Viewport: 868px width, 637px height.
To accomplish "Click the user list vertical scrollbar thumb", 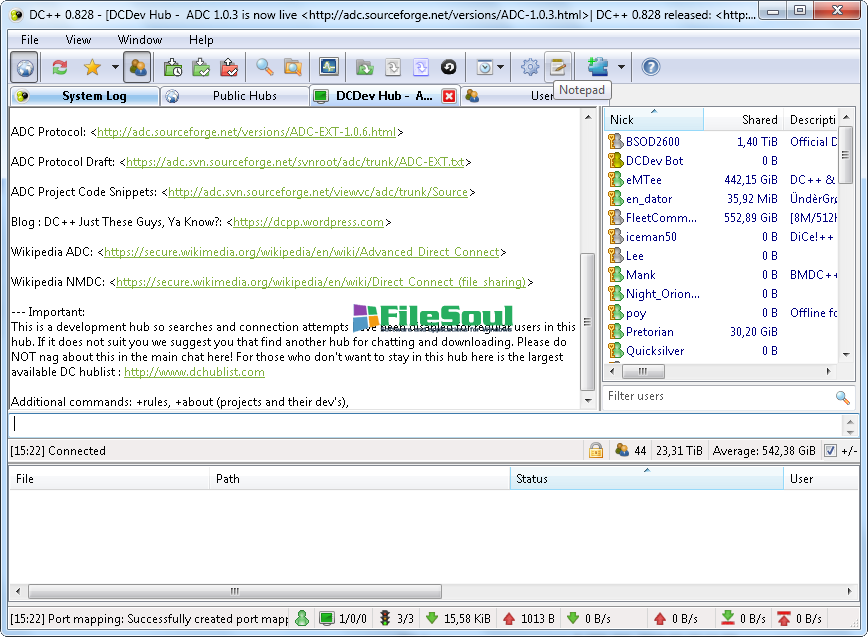I will 845,155.
